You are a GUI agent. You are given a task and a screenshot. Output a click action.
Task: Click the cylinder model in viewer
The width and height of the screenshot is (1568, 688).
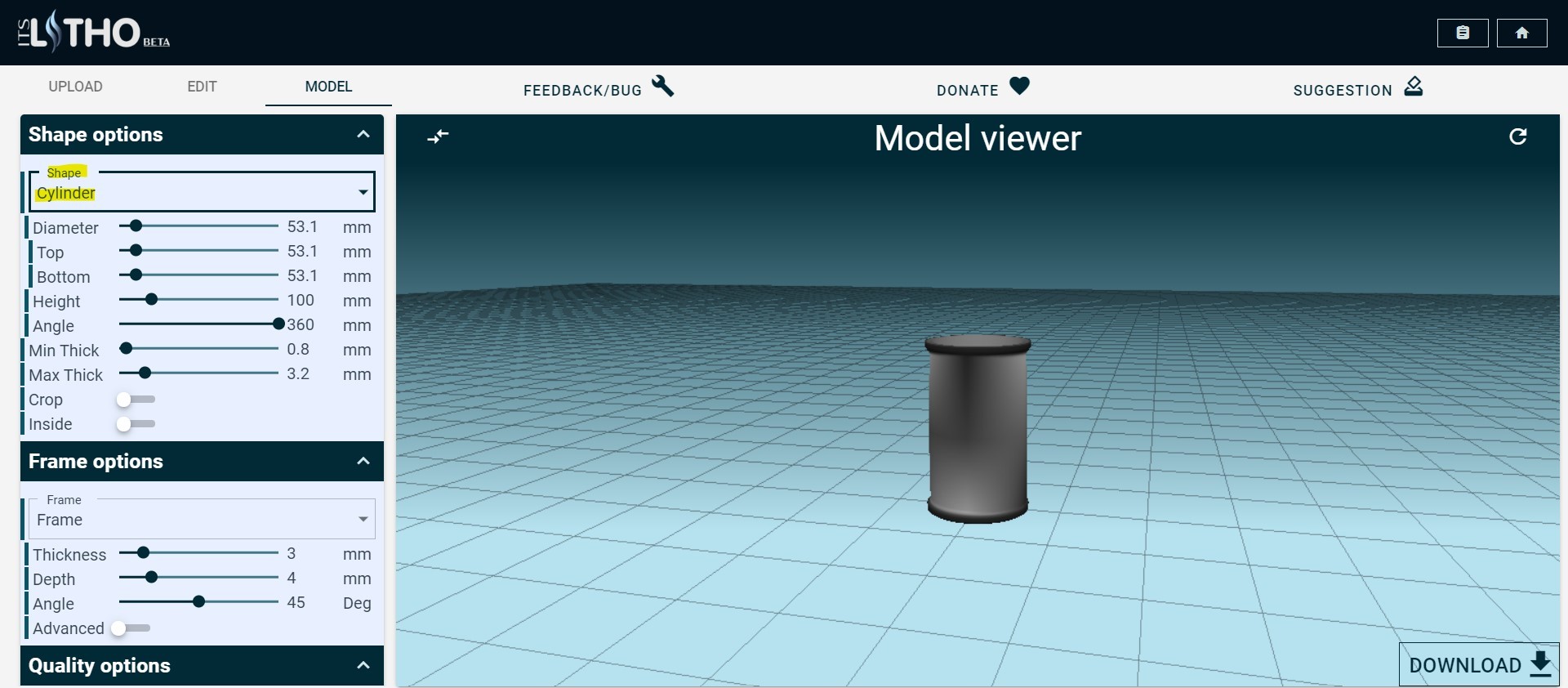click(x=978, y=429)
